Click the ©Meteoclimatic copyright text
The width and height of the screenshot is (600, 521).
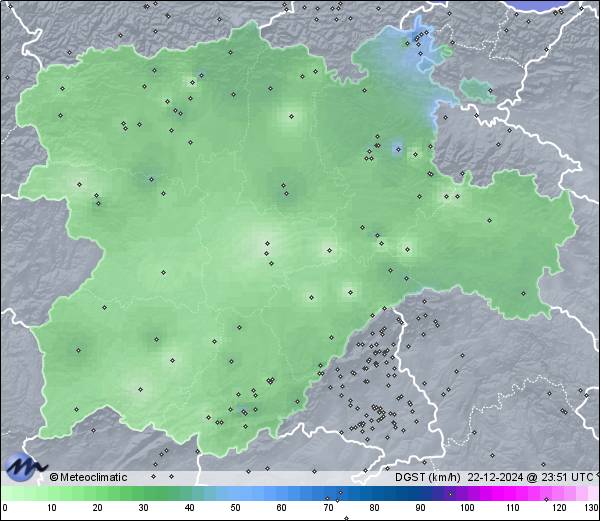88,477
